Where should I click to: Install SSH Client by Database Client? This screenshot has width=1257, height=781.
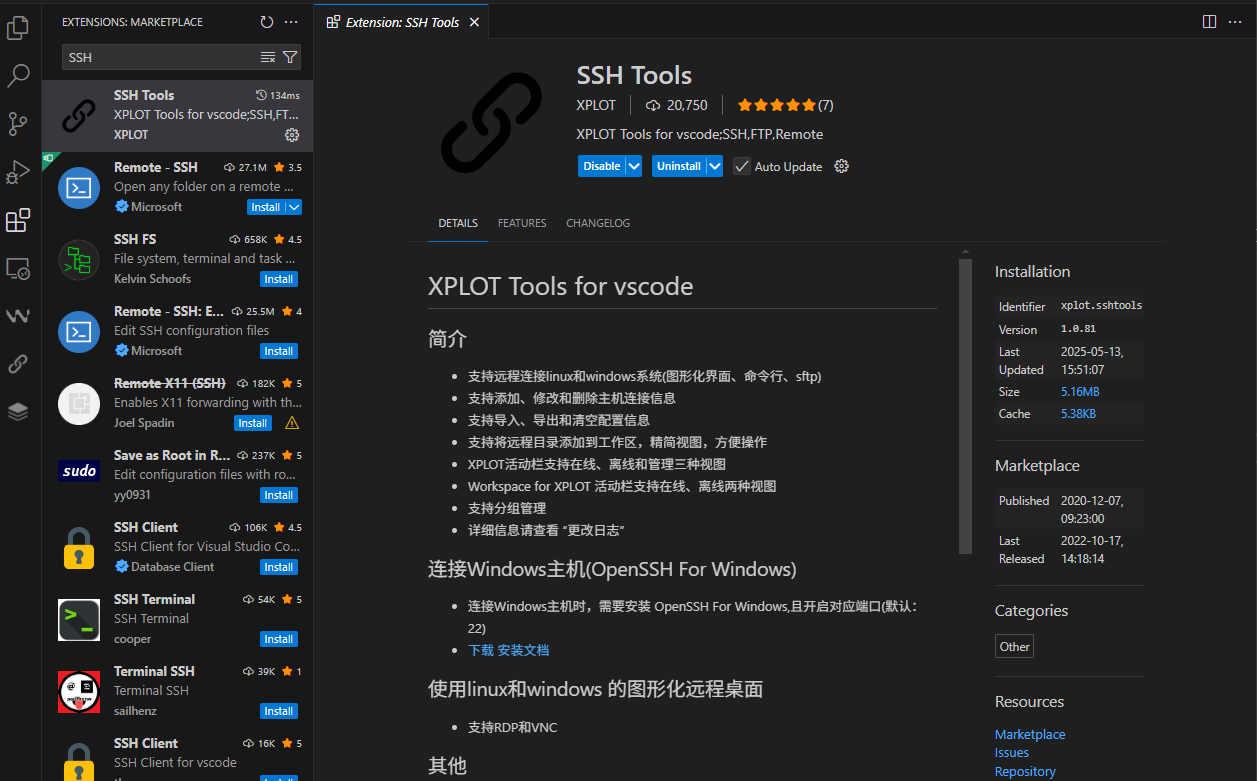(x=279, y=567)
